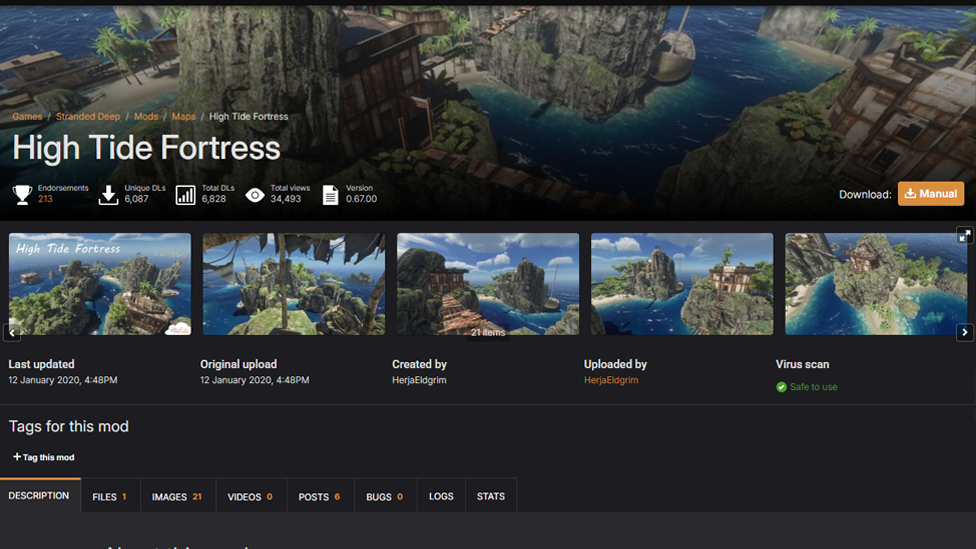
Task: Click High Tide Fortress in the breadcrumb
Action: click(x=248, y=116)
